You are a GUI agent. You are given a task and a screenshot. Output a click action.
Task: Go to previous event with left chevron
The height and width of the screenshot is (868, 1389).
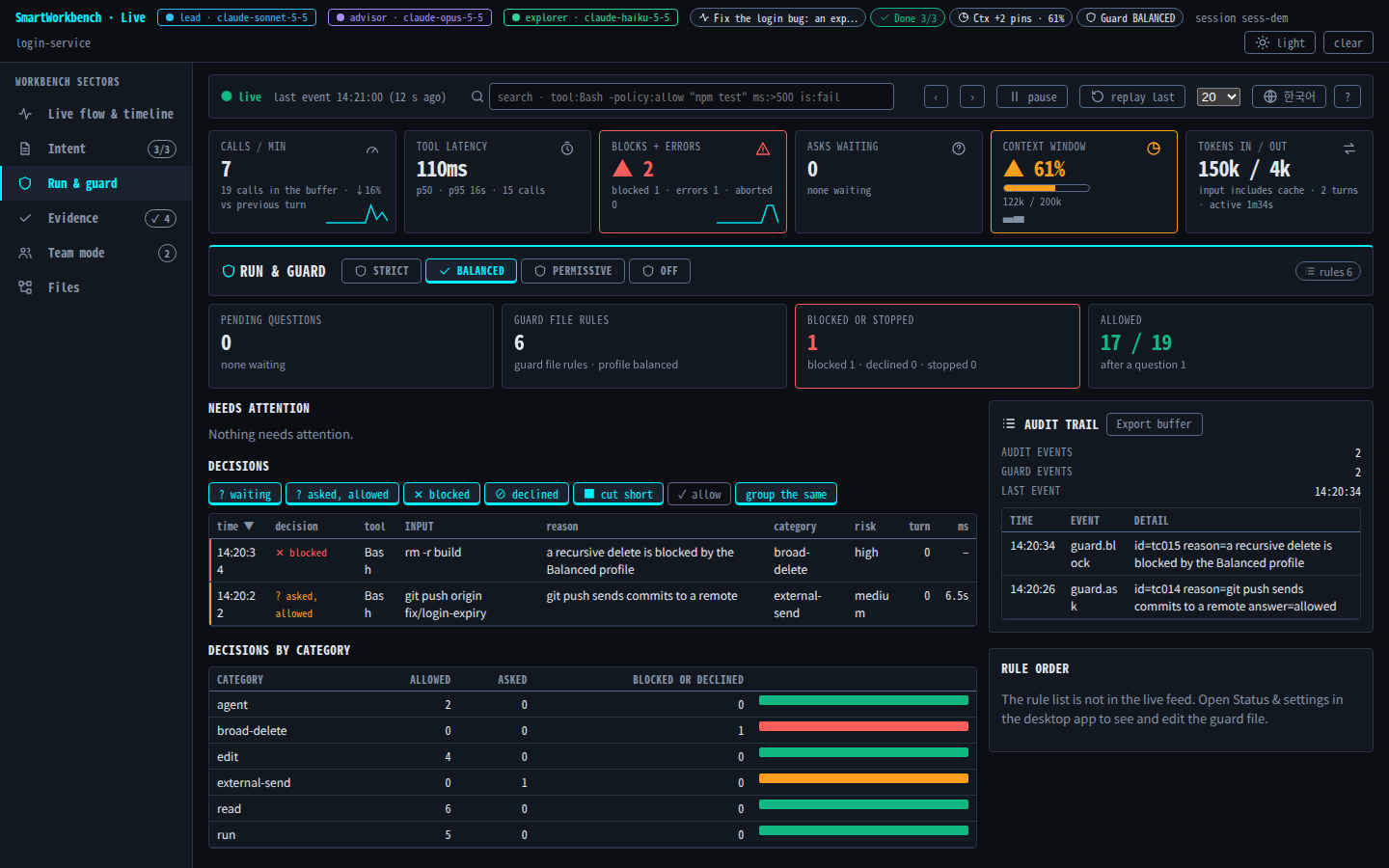click(936, 96)
